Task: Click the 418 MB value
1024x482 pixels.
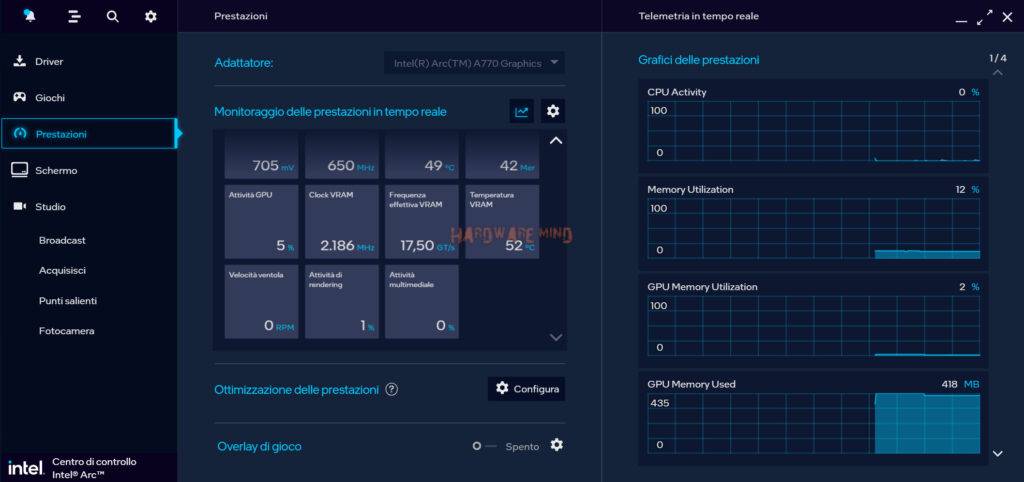Action: (x=960, y=384)
